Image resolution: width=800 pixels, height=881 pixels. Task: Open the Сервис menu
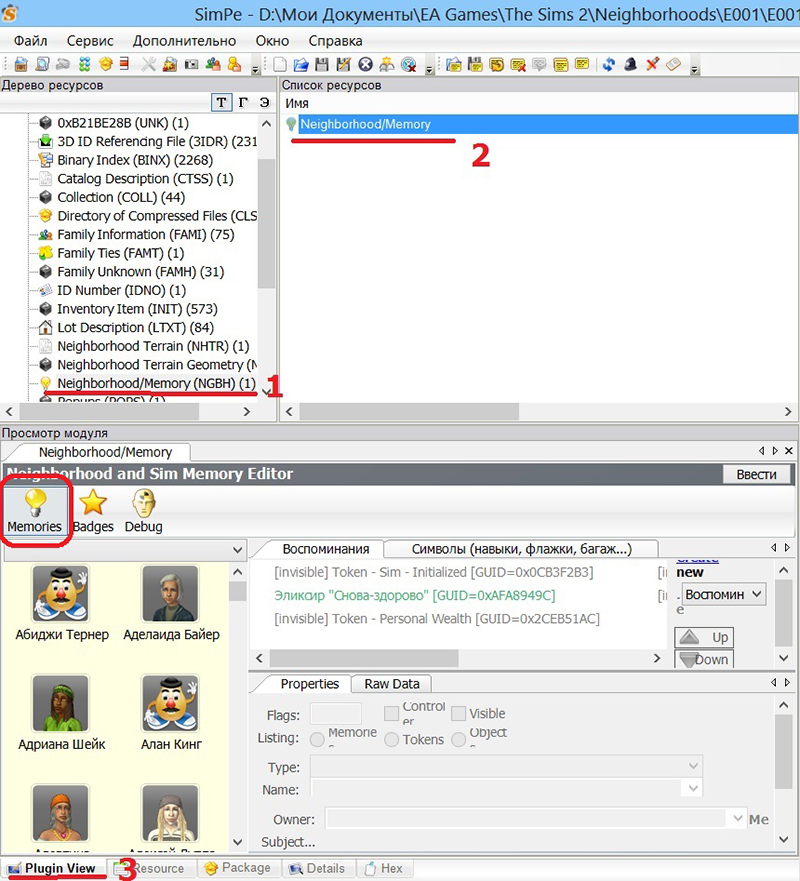point(90,41)
